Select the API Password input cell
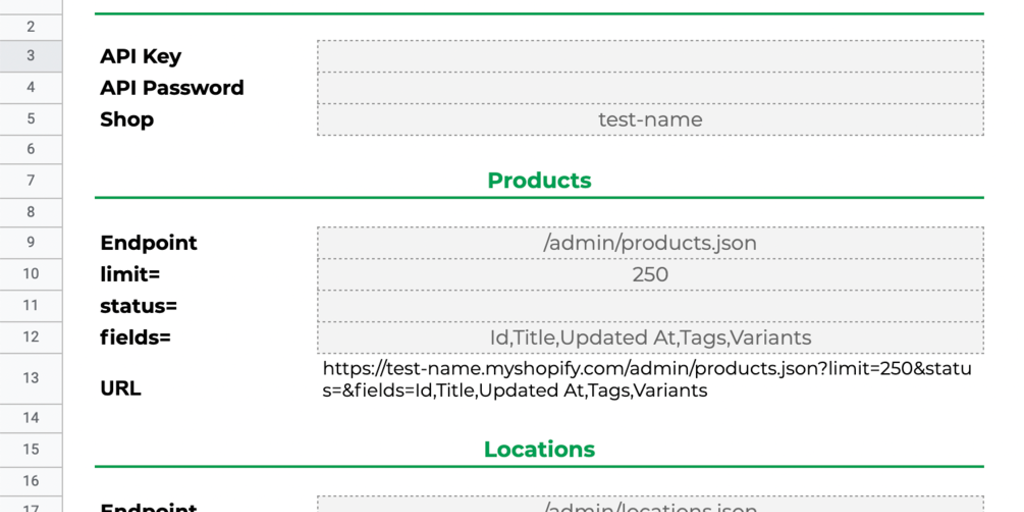This screenshot has height=512, width=1024. 650,88
